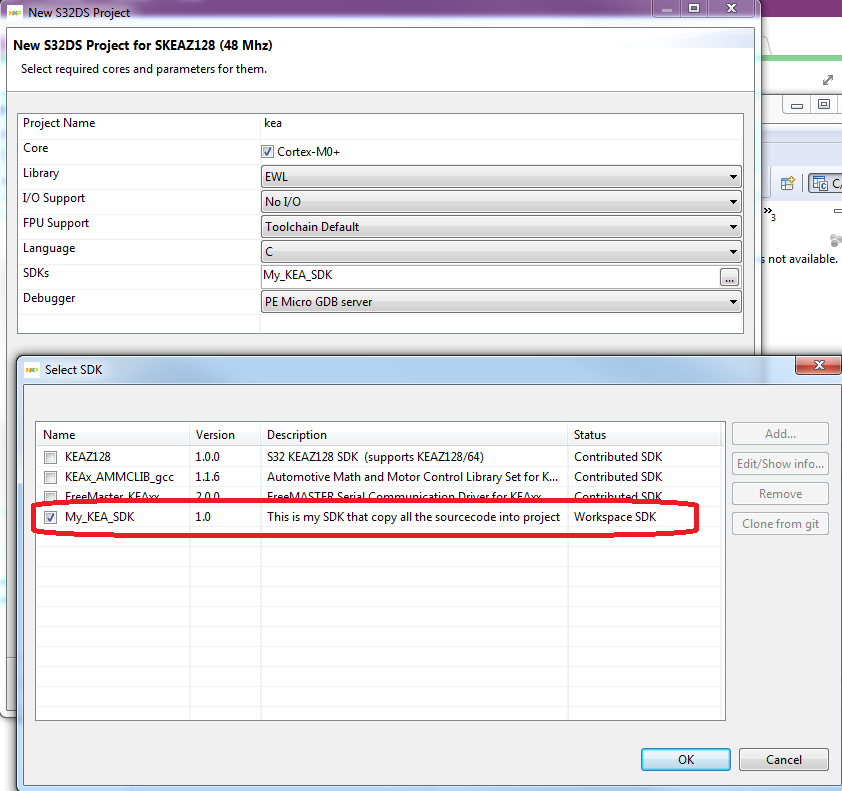The width and height of the screenshot is (842, 791).
Task: Click version 1.1.6 cell
Action: [x=207, y=477]
